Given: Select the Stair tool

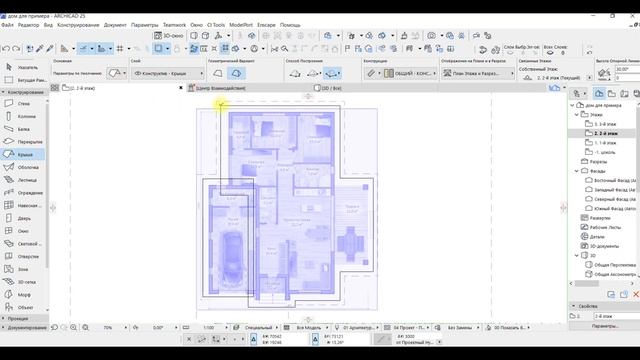Looking at the screenshot, I should pos(23,180).
